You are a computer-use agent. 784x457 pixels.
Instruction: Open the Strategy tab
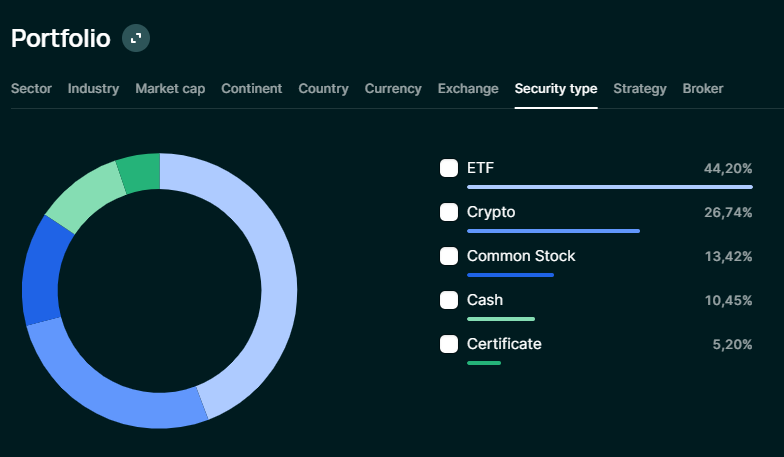639,88
